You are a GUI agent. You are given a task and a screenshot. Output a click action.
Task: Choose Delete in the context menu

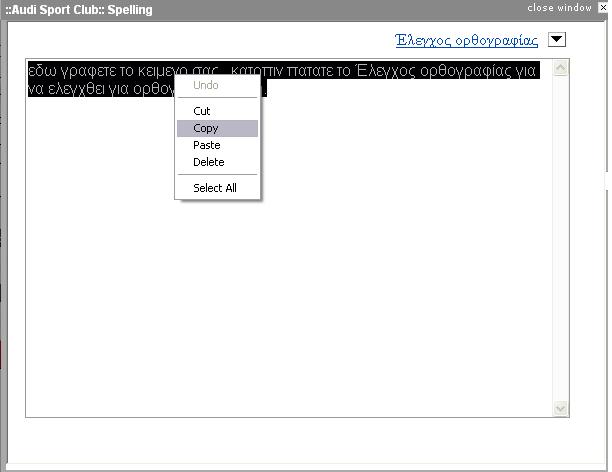coord(209,162)
